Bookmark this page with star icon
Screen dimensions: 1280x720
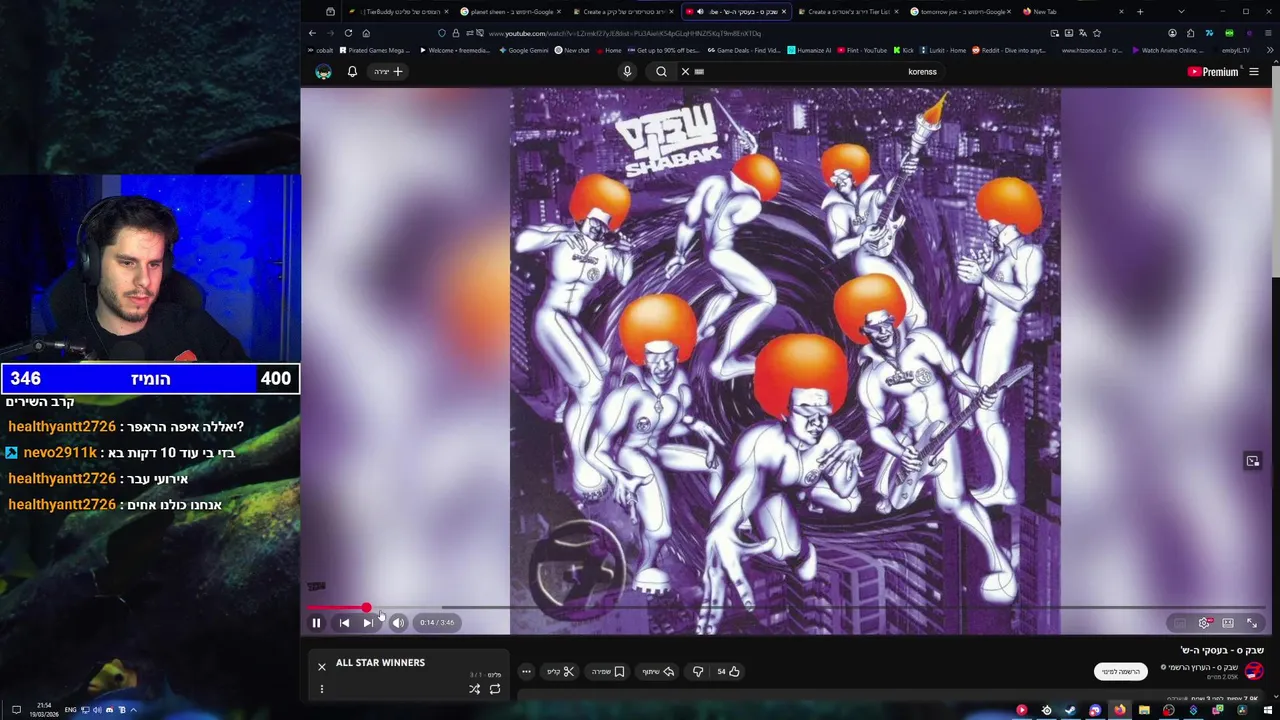[1097, 33]
